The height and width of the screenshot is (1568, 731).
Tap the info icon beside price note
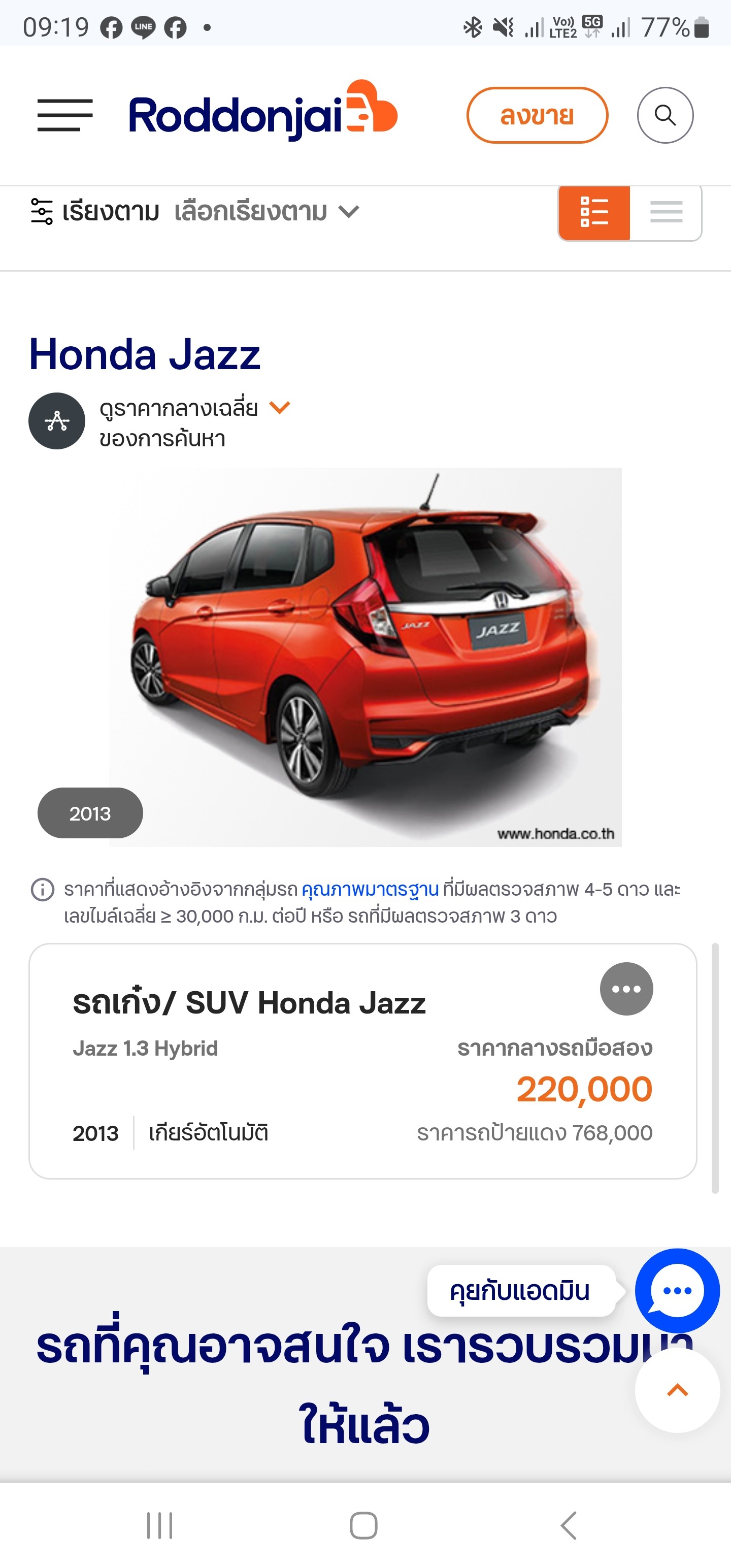43,890
